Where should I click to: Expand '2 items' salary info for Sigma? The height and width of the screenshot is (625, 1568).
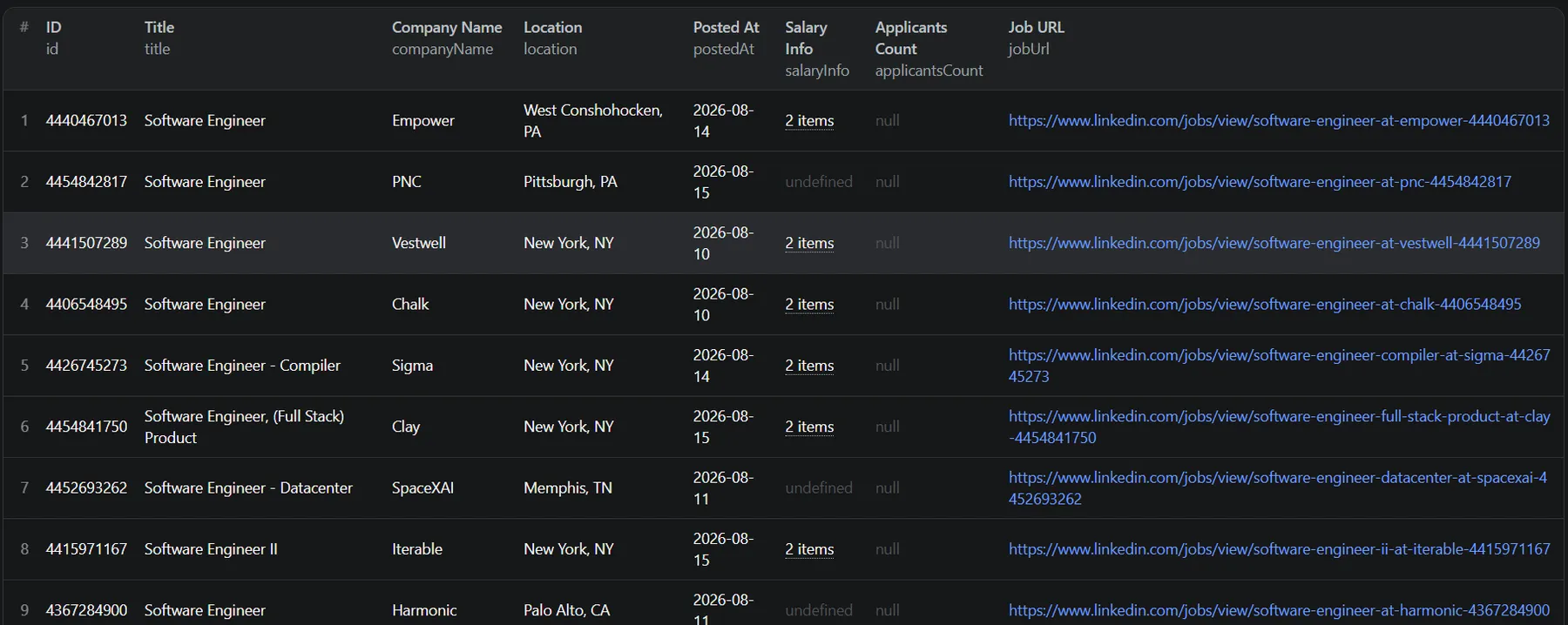click(809, 366)
